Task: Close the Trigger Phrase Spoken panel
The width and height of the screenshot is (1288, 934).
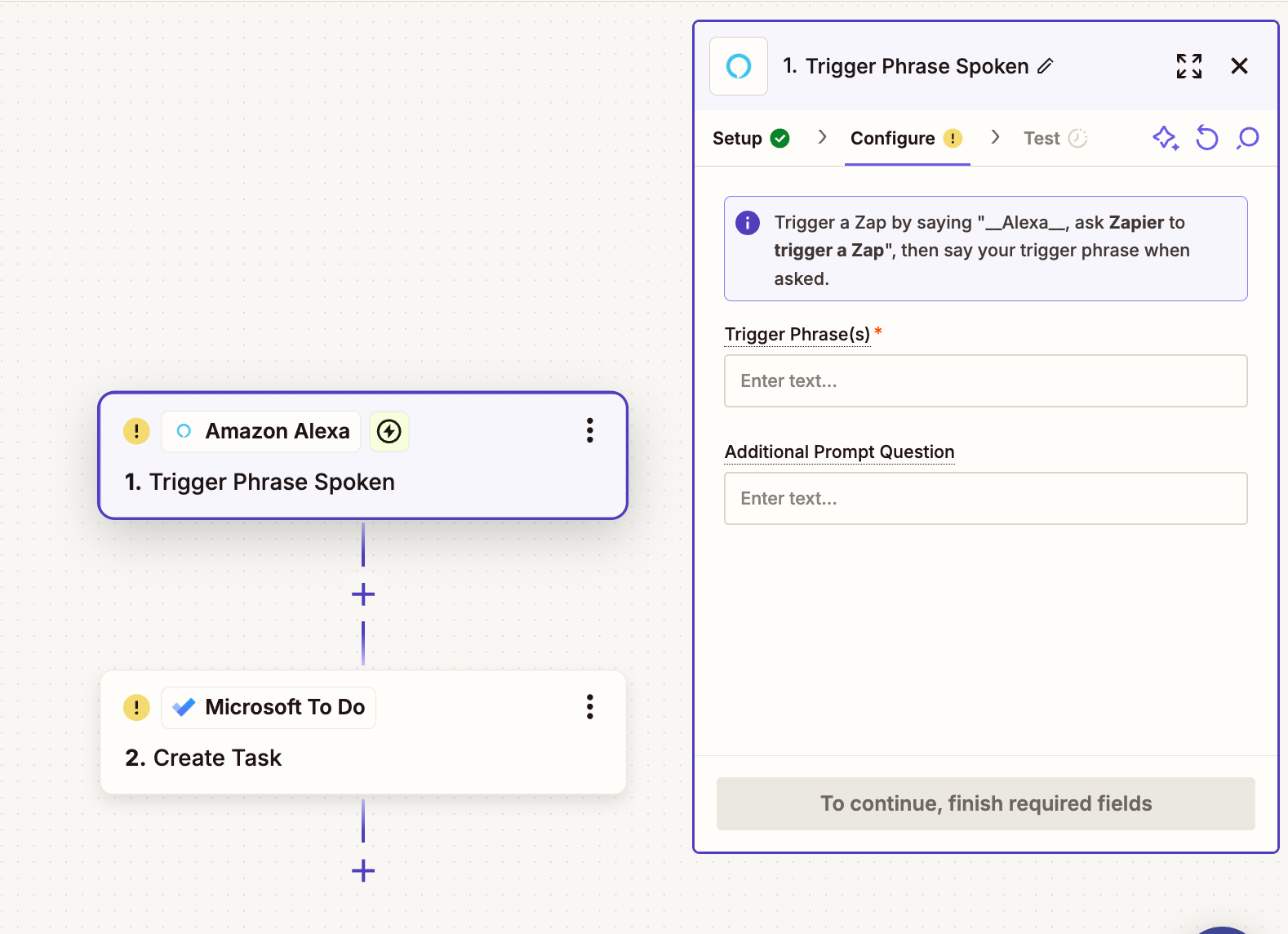Action: pos(1239,66)
